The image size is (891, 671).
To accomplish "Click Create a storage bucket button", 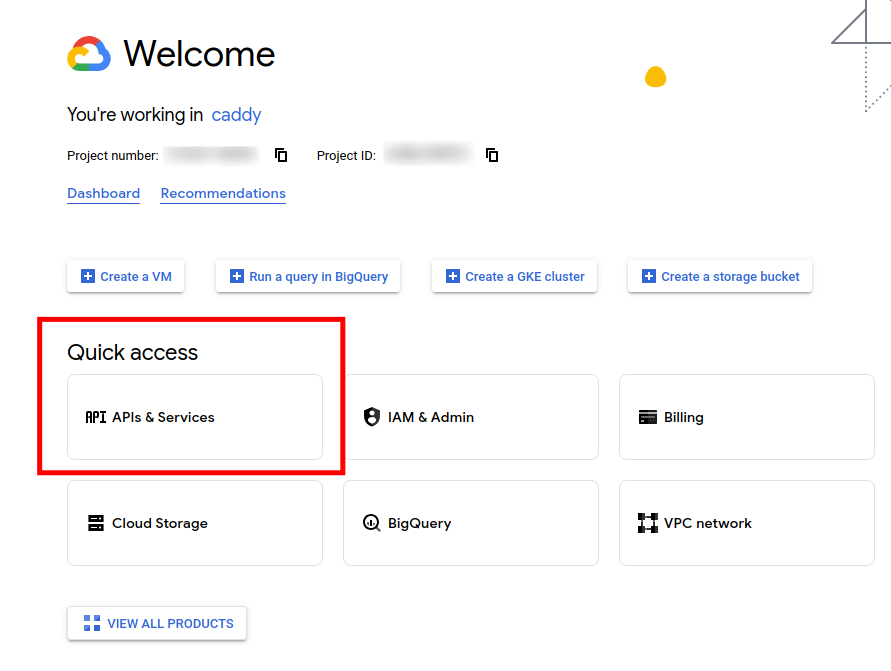I will tap(720, 276).
